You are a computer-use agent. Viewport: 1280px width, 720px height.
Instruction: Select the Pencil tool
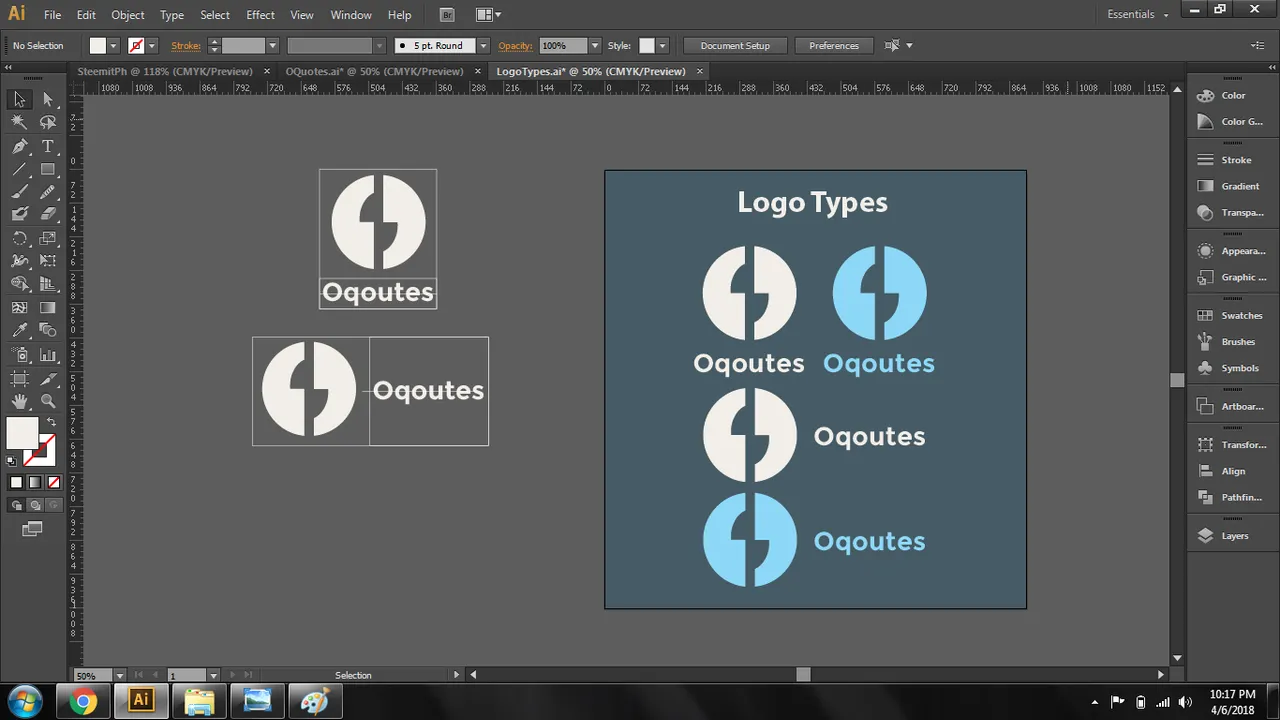(47, 192)
